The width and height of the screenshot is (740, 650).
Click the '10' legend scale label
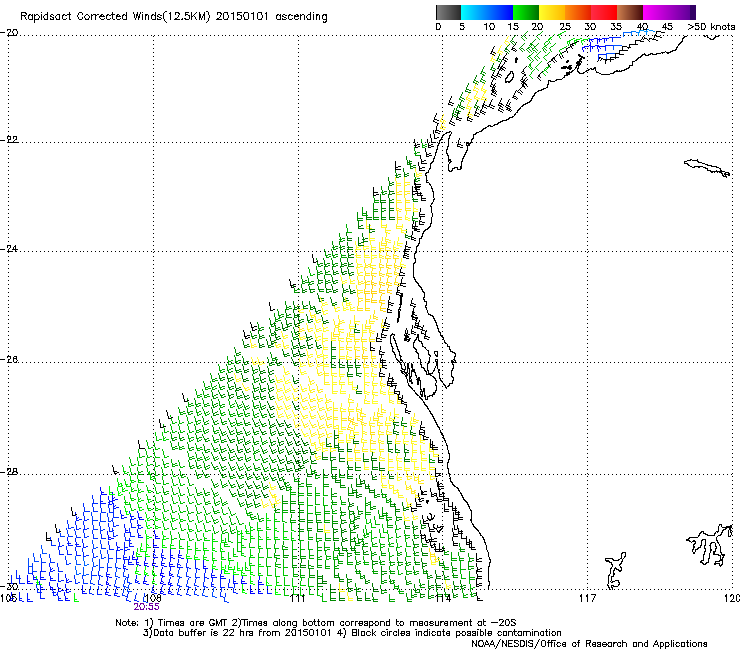point(489,27)
